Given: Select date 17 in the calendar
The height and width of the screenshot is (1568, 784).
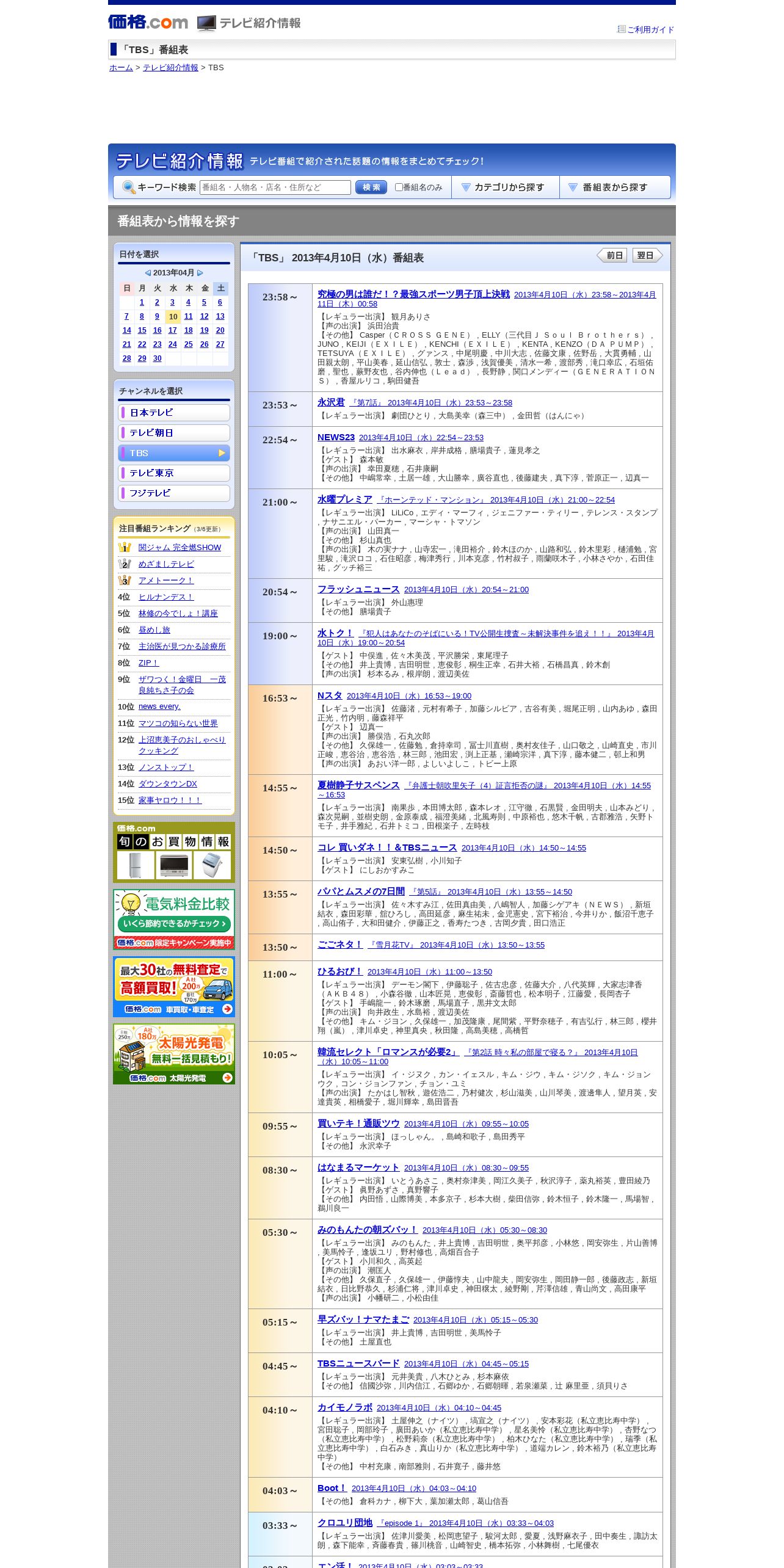Looking at the screenshot, I should (x=173, y=330).
